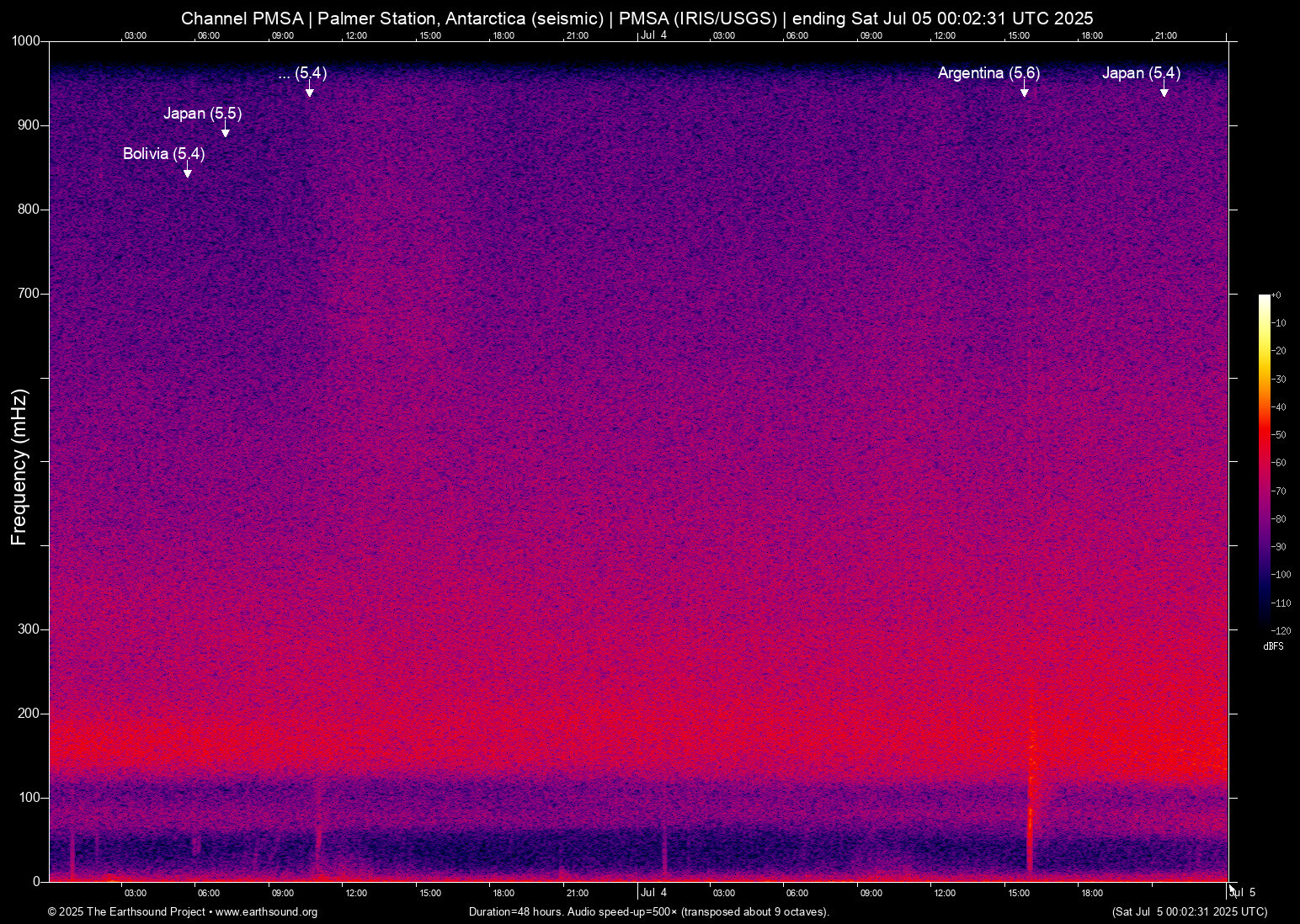Viewport: 1300px width, 924px height.
Task: Click the "dBFS" unit label under the color scale
Action: (1273, 646)
